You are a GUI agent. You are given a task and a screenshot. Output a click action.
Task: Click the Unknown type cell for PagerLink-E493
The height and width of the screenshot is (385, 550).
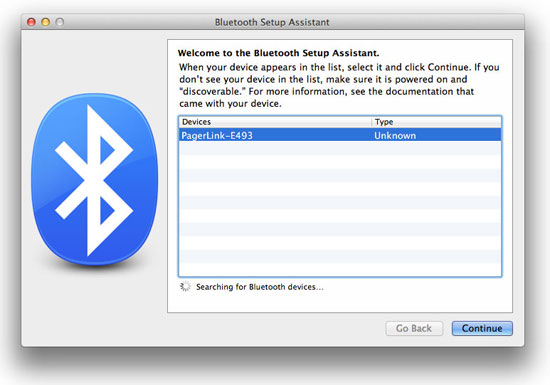395,135
